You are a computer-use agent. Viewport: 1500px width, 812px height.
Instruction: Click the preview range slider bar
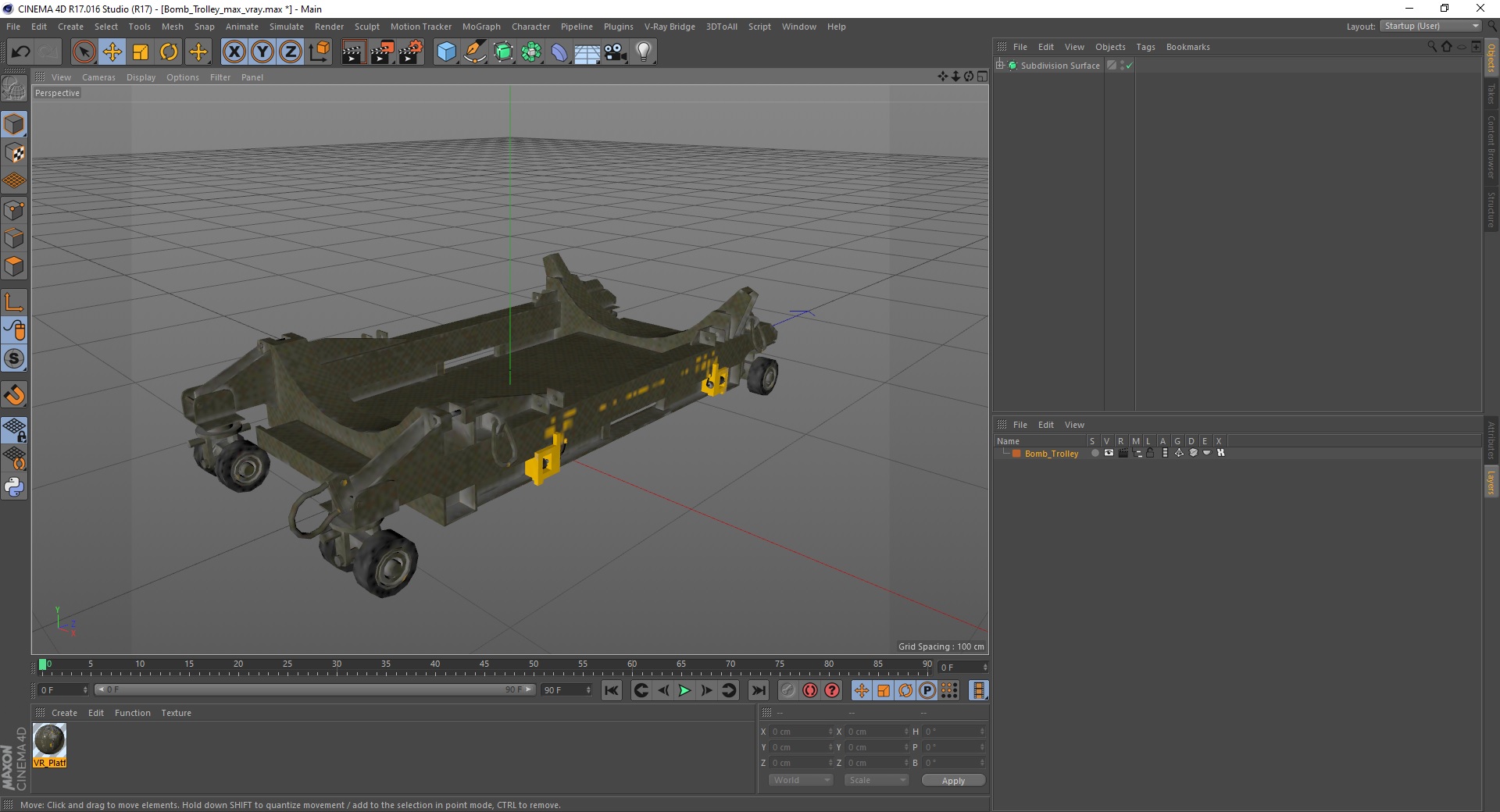click(x=315, y=689)
